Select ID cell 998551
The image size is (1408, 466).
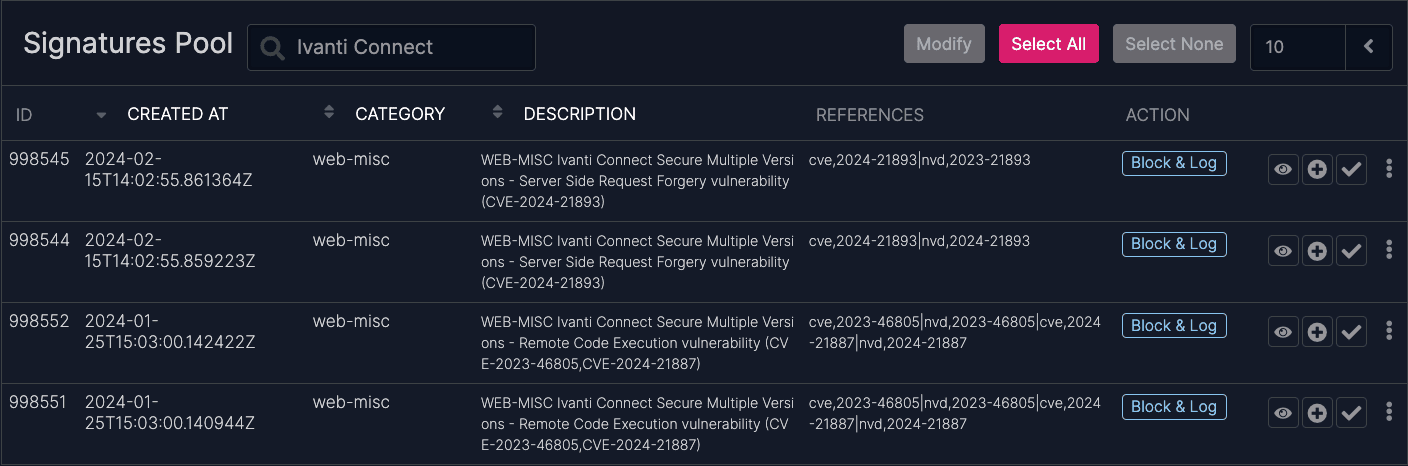point(39,403)
